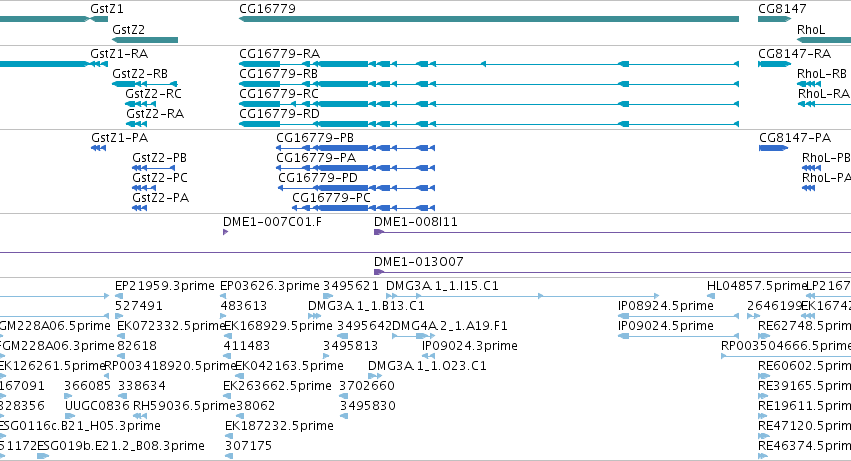Select the 82618 feature label

click(137, 346)
